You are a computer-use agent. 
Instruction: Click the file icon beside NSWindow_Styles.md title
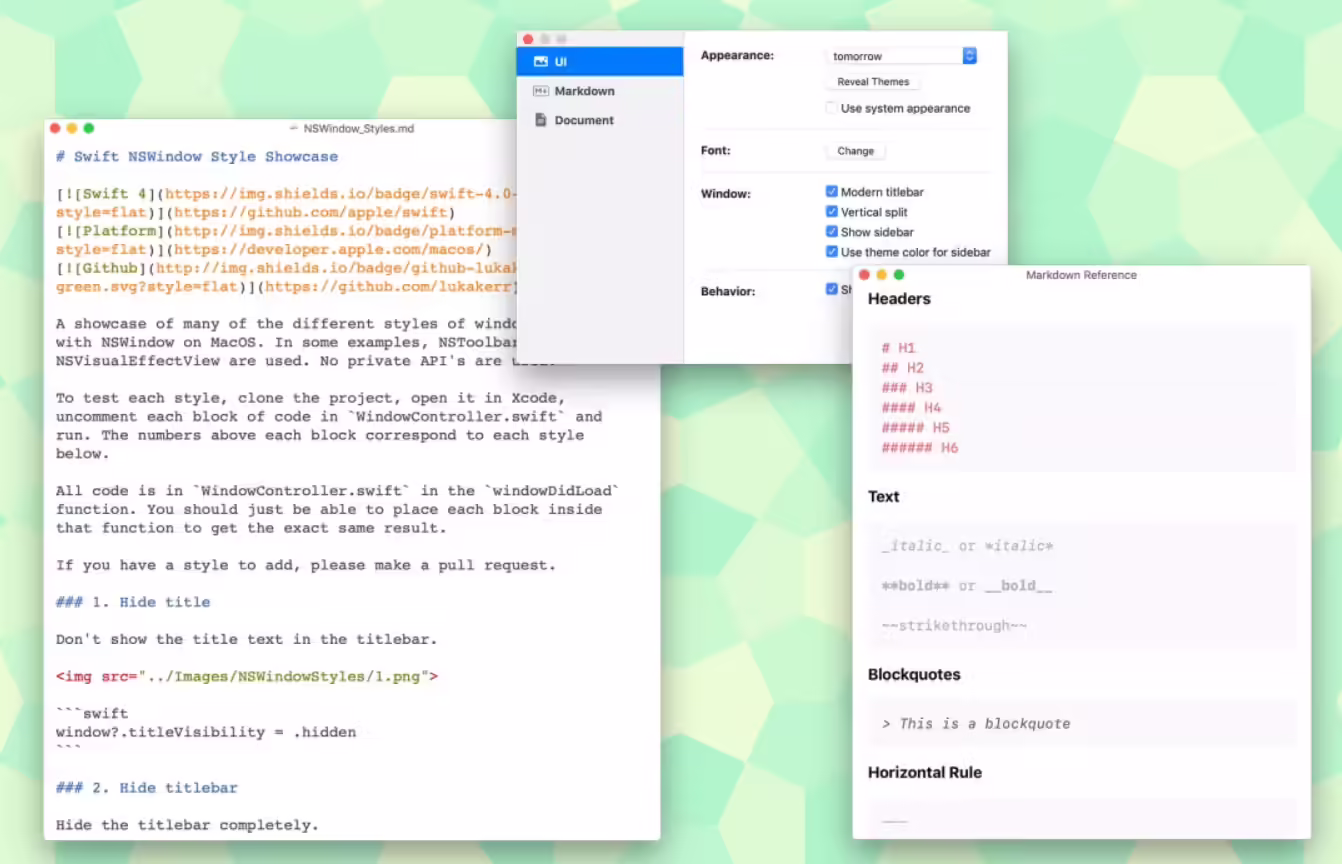[293, 129]
